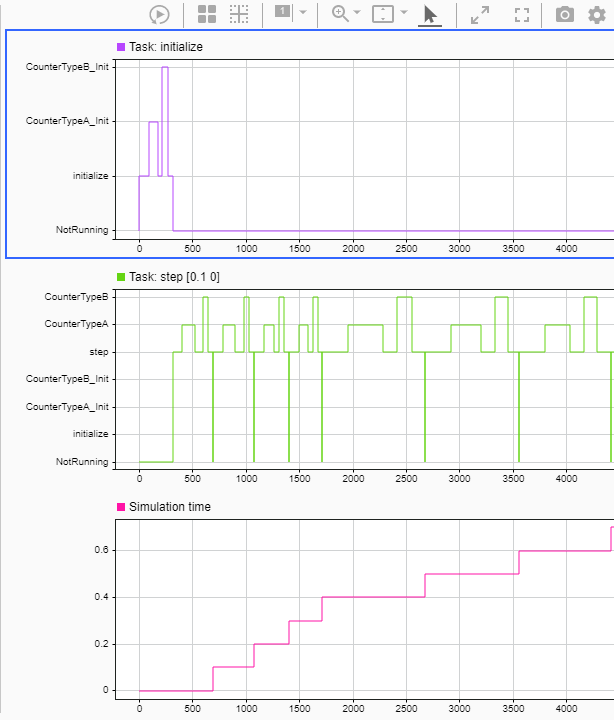Click the CounterTypeA label in step plot

coord(77,324)
